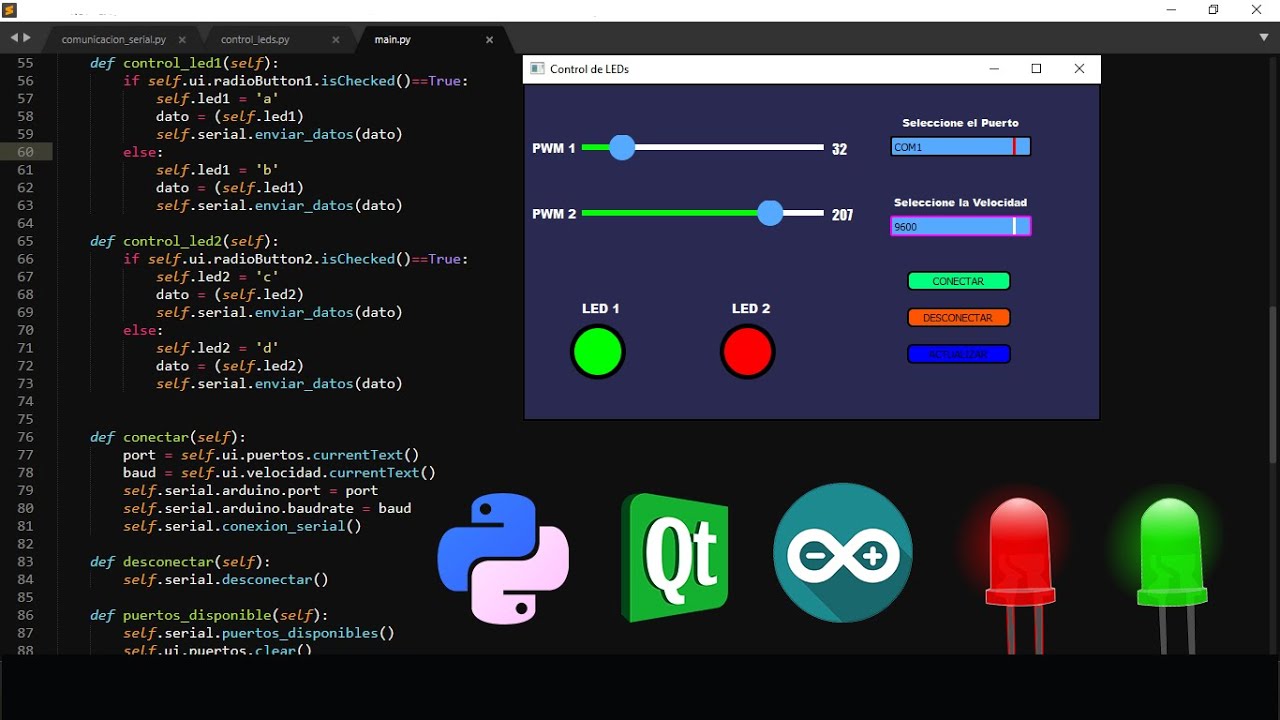Click 'self.serial.arduino.baudrate = baud' line
The width and height of the screenshot is (1280, 720).
267,509
